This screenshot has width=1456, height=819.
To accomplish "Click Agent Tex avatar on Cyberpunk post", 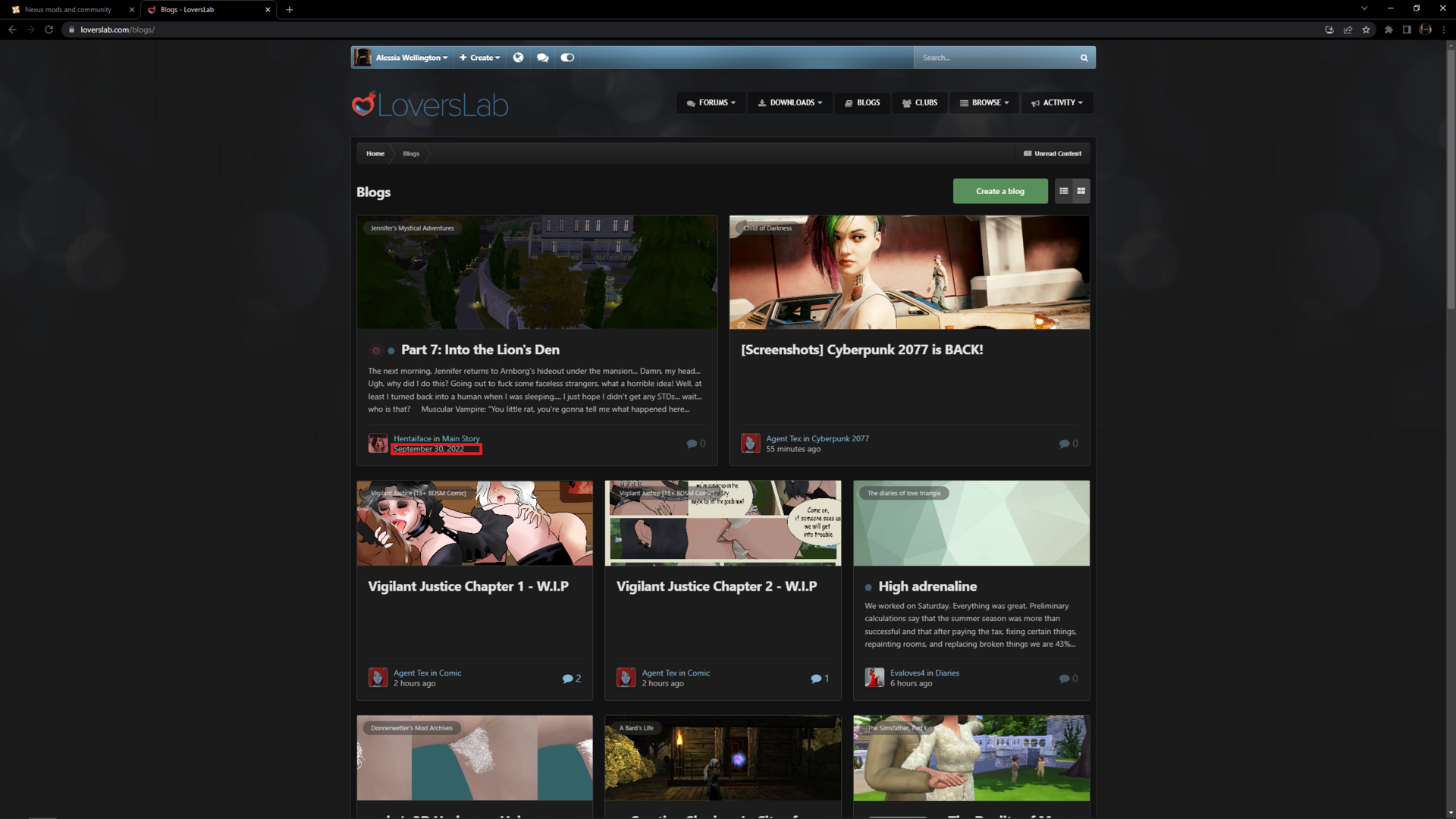I will 751,444.
